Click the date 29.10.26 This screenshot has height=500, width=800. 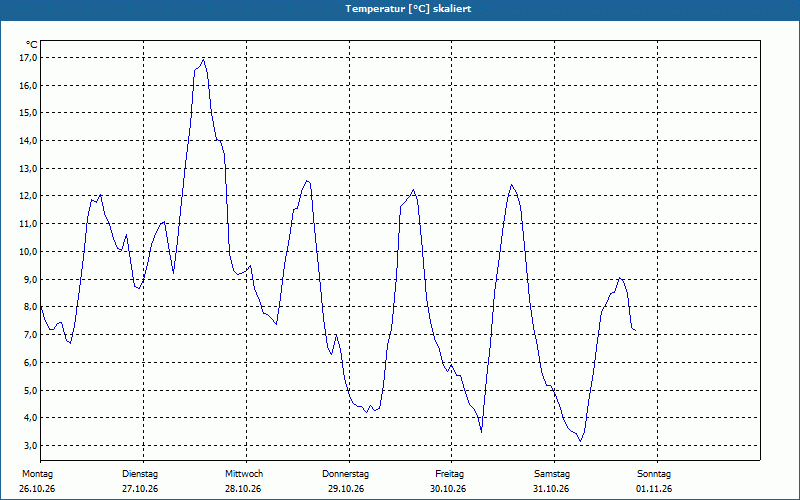click(346, 489)
